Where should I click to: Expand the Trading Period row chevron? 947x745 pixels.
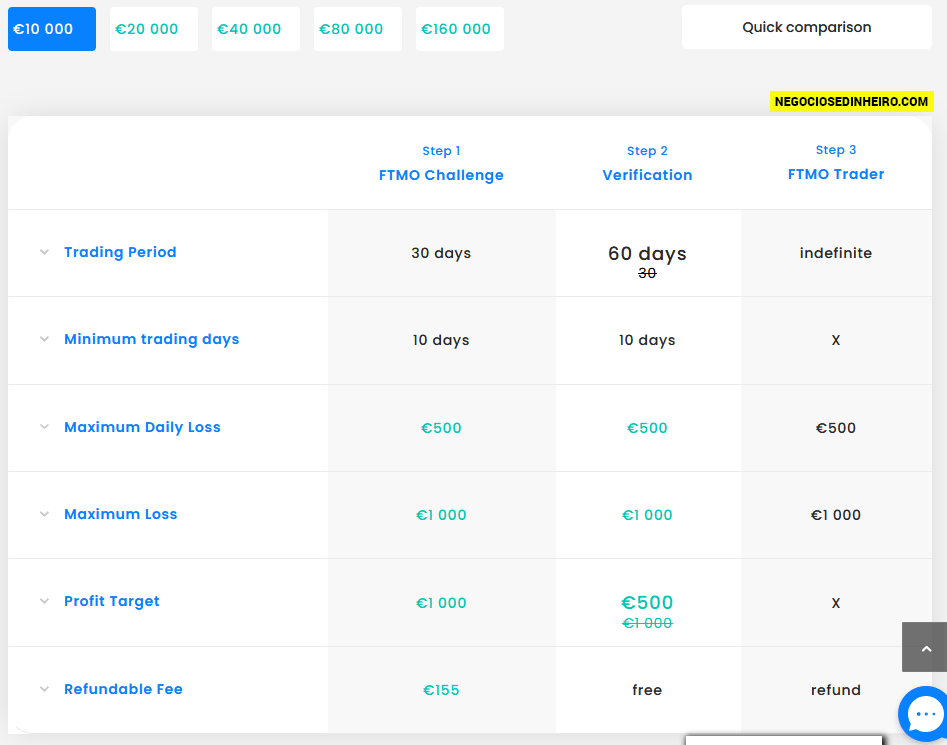[44, 252]
